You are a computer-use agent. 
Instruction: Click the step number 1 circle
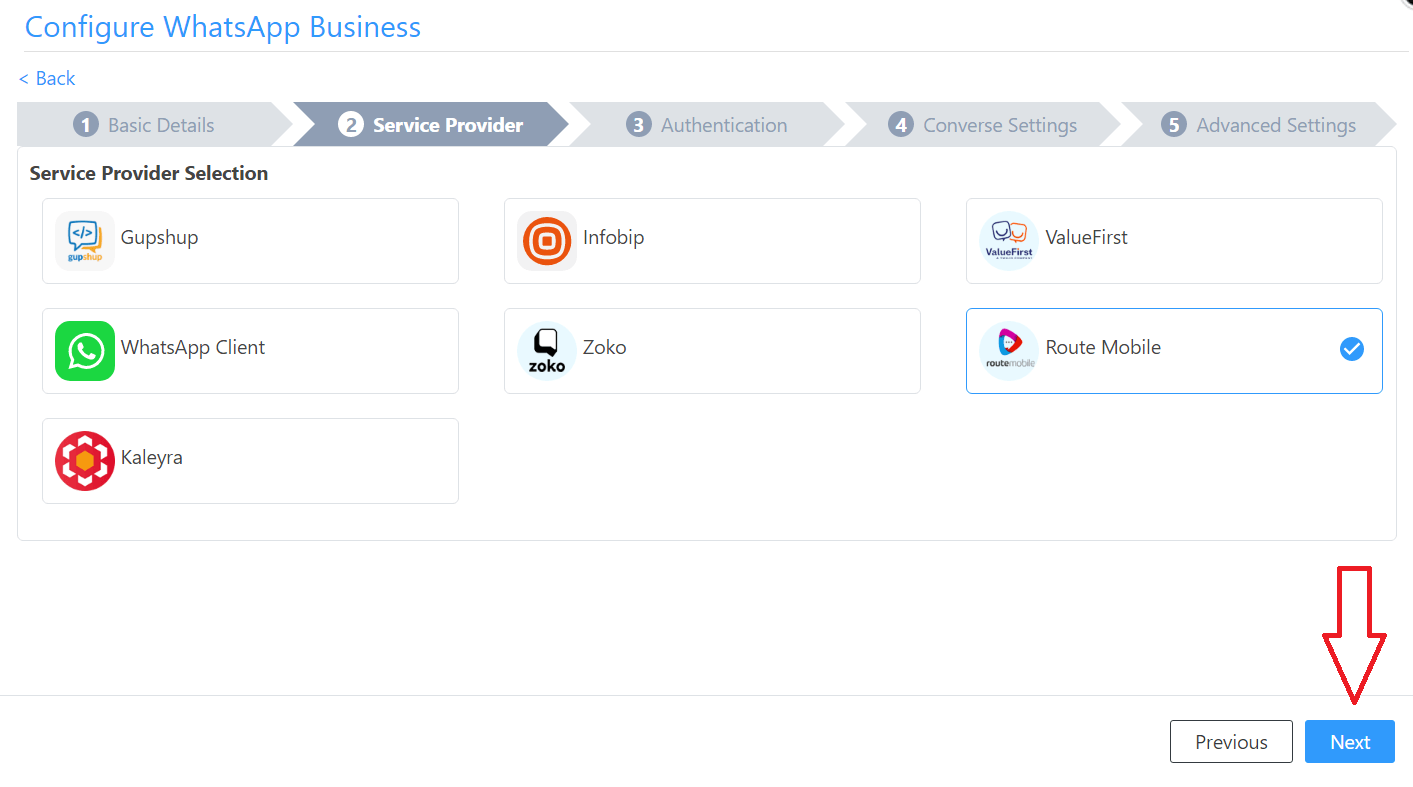[x=86, y=125]
